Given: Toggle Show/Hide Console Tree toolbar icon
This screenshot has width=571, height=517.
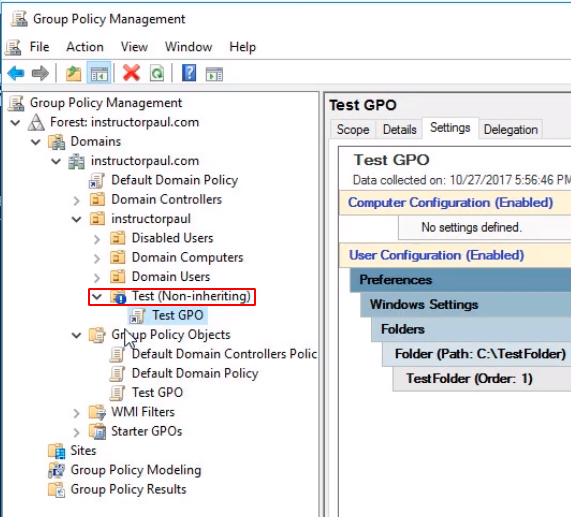Looking at the screenshot, I should [x=99, y=73].
